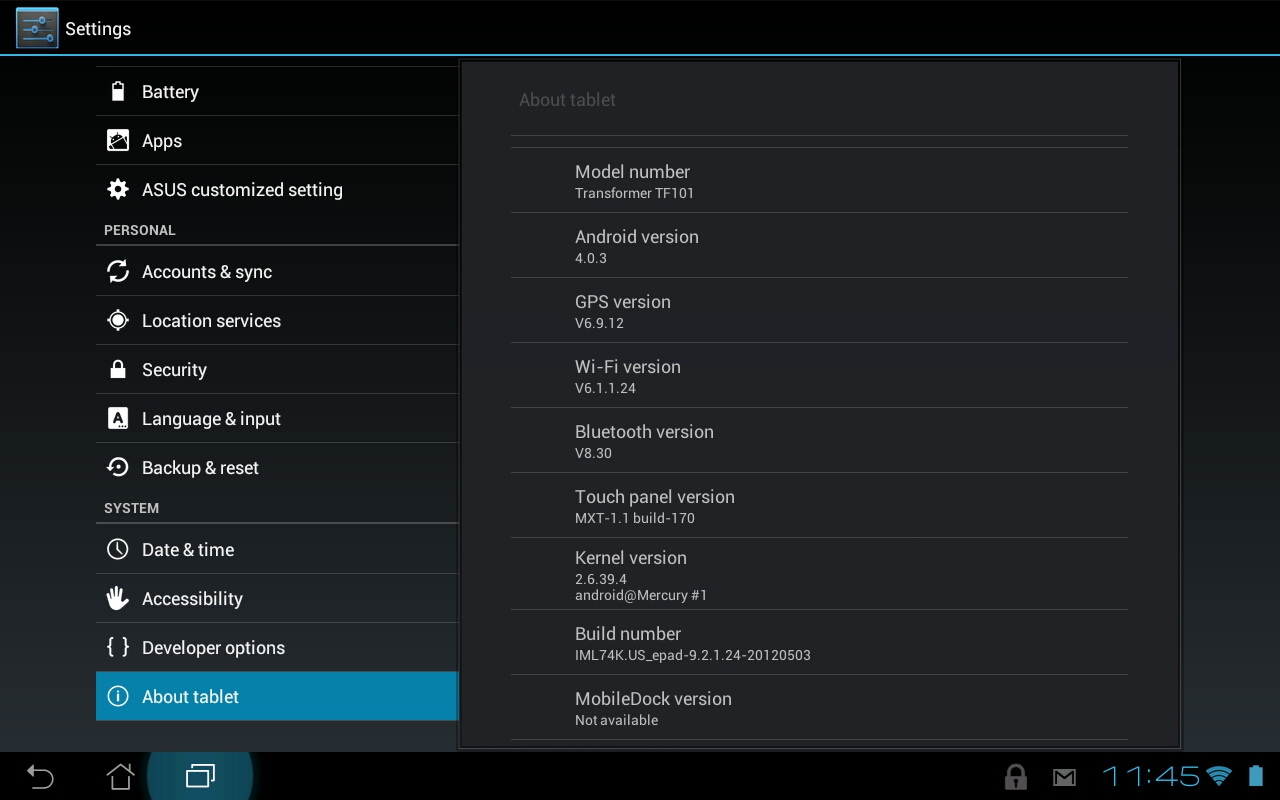The image size is (1280, 800).
Task: Open Language & input icon
Action: (118, 419)
